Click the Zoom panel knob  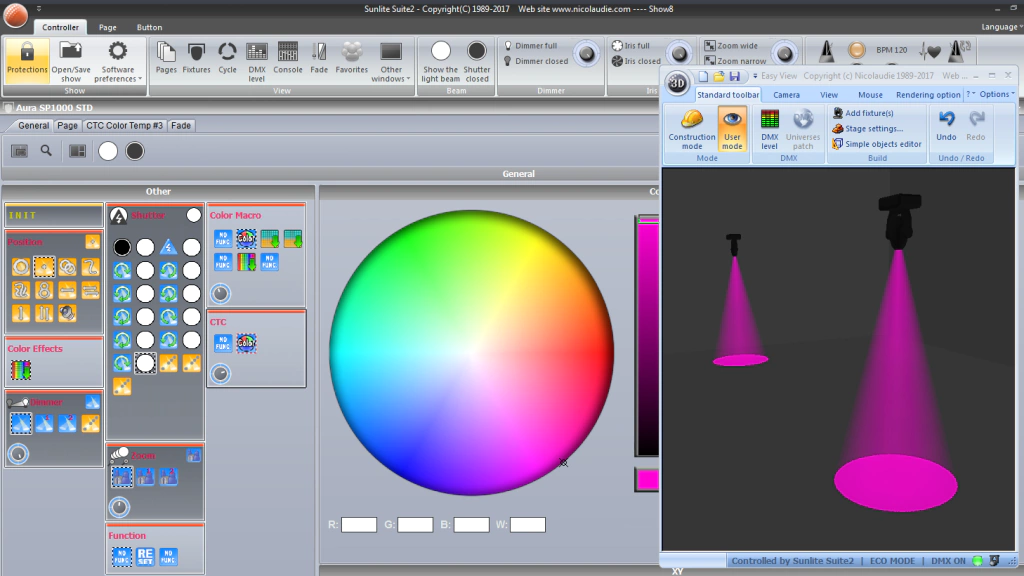pos(119,507)
